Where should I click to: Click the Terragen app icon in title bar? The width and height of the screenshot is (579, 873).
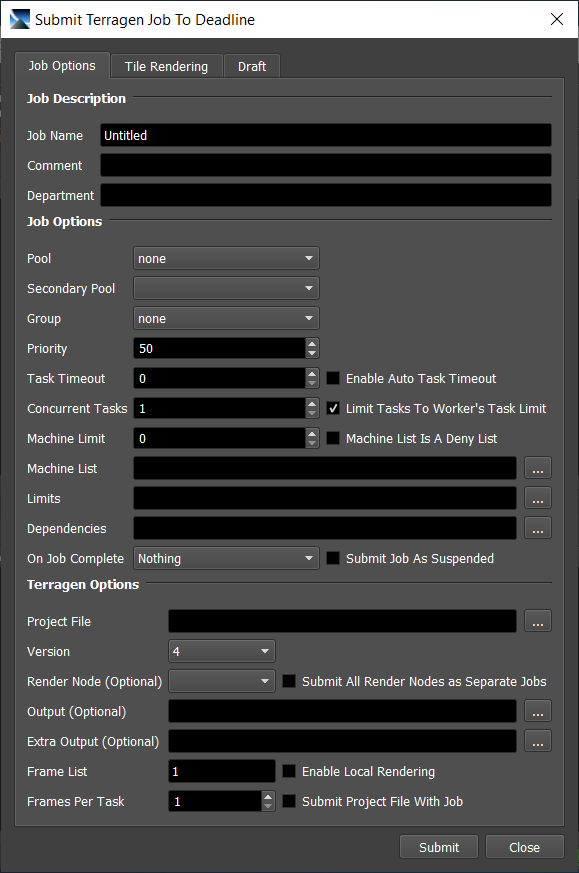click(x=19, y=19)
